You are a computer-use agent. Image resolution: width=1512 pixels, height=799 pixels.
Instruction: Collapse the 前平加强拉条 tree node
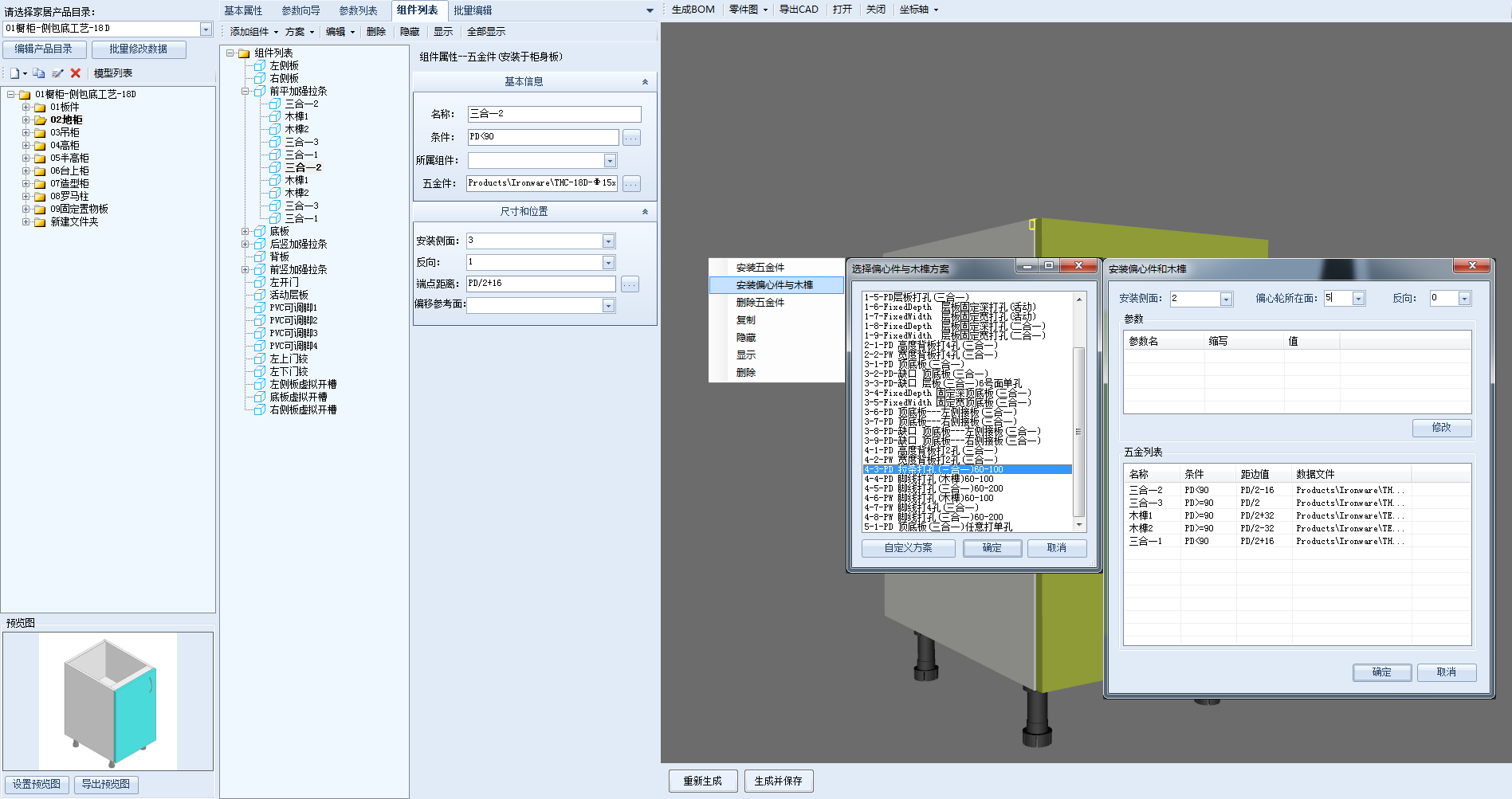pos(245,92)
